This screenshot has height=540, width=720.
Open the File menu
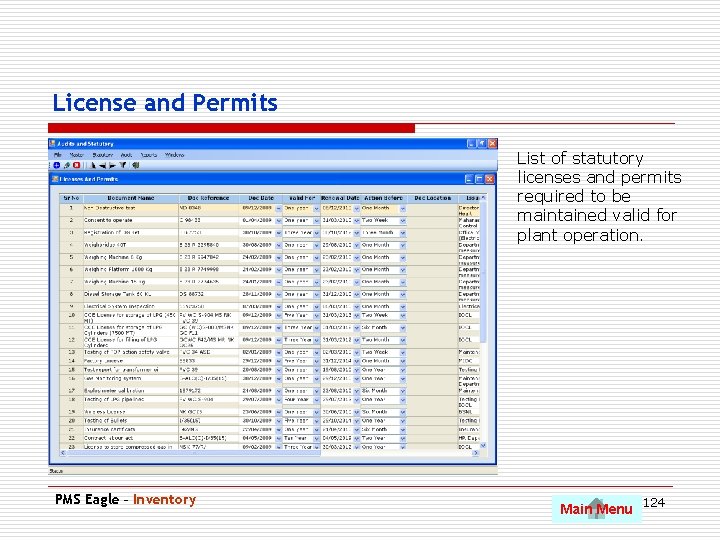[x=57, y=155]
